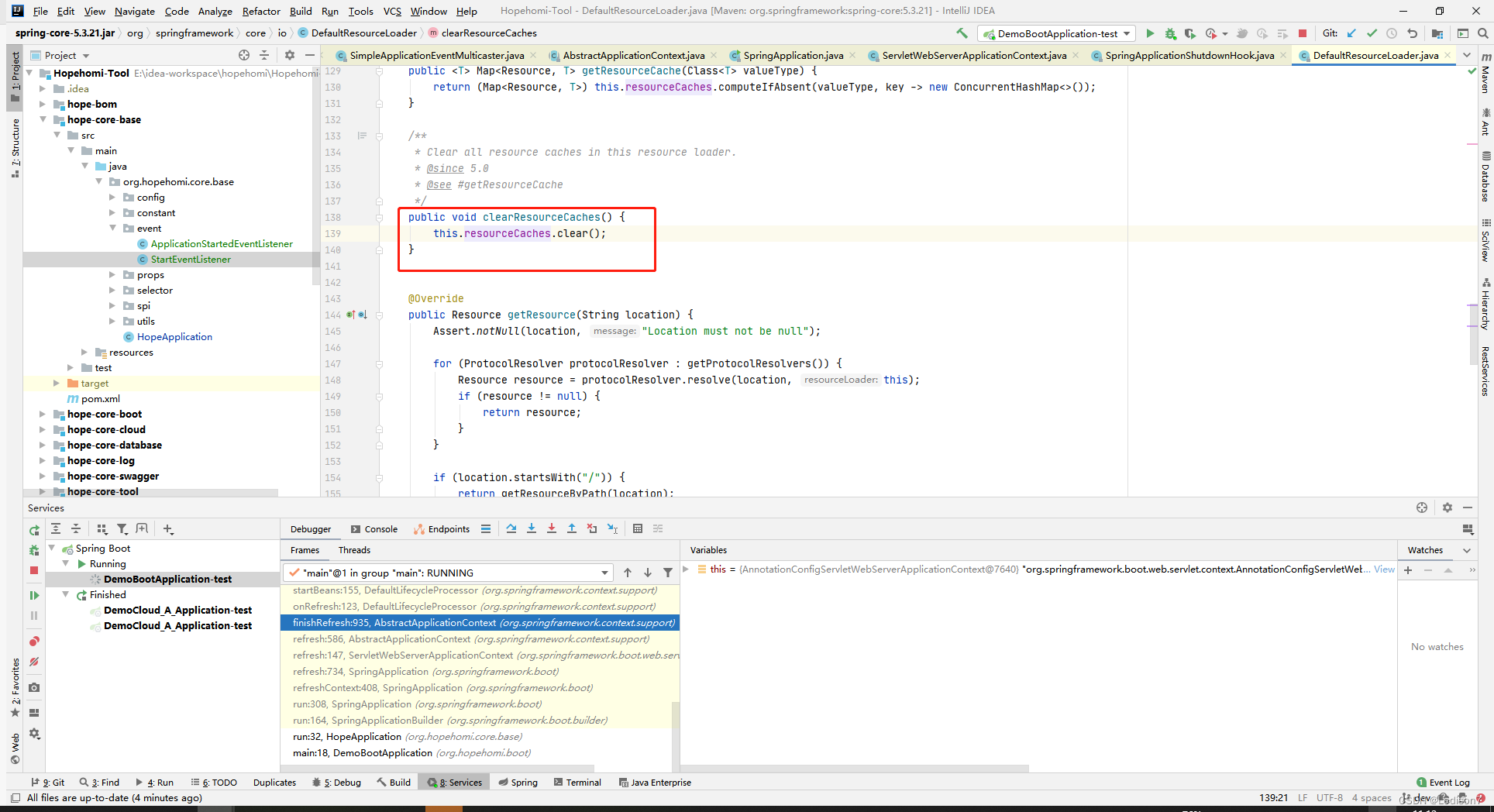Stop the running application (red square, top toolbar)
1494x812 pixels.
(x=1303, y=33)
